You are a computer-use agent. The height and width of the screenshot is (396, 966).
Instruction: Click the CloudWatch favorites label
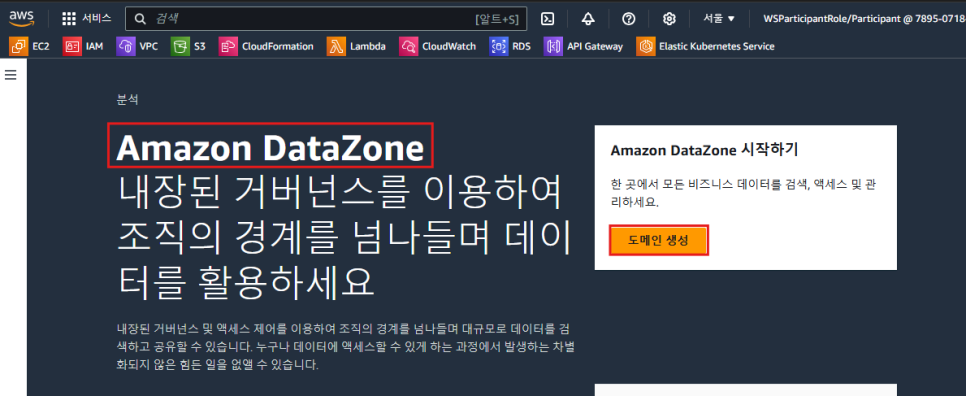449,46
